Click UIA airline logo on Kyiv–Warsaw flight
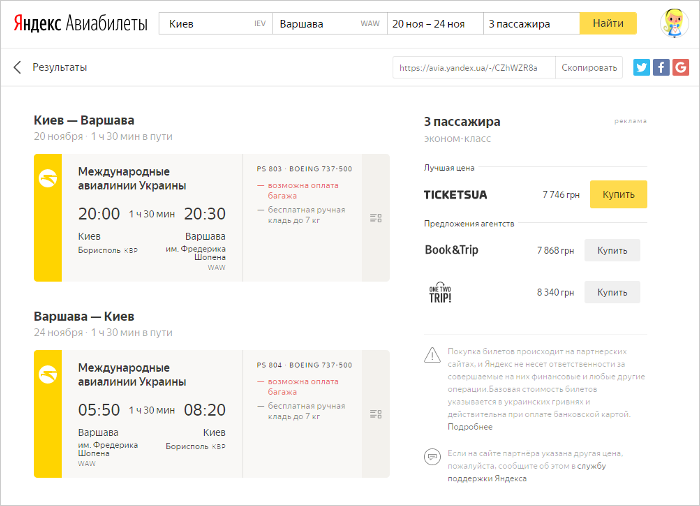 (x=48, y=179)
